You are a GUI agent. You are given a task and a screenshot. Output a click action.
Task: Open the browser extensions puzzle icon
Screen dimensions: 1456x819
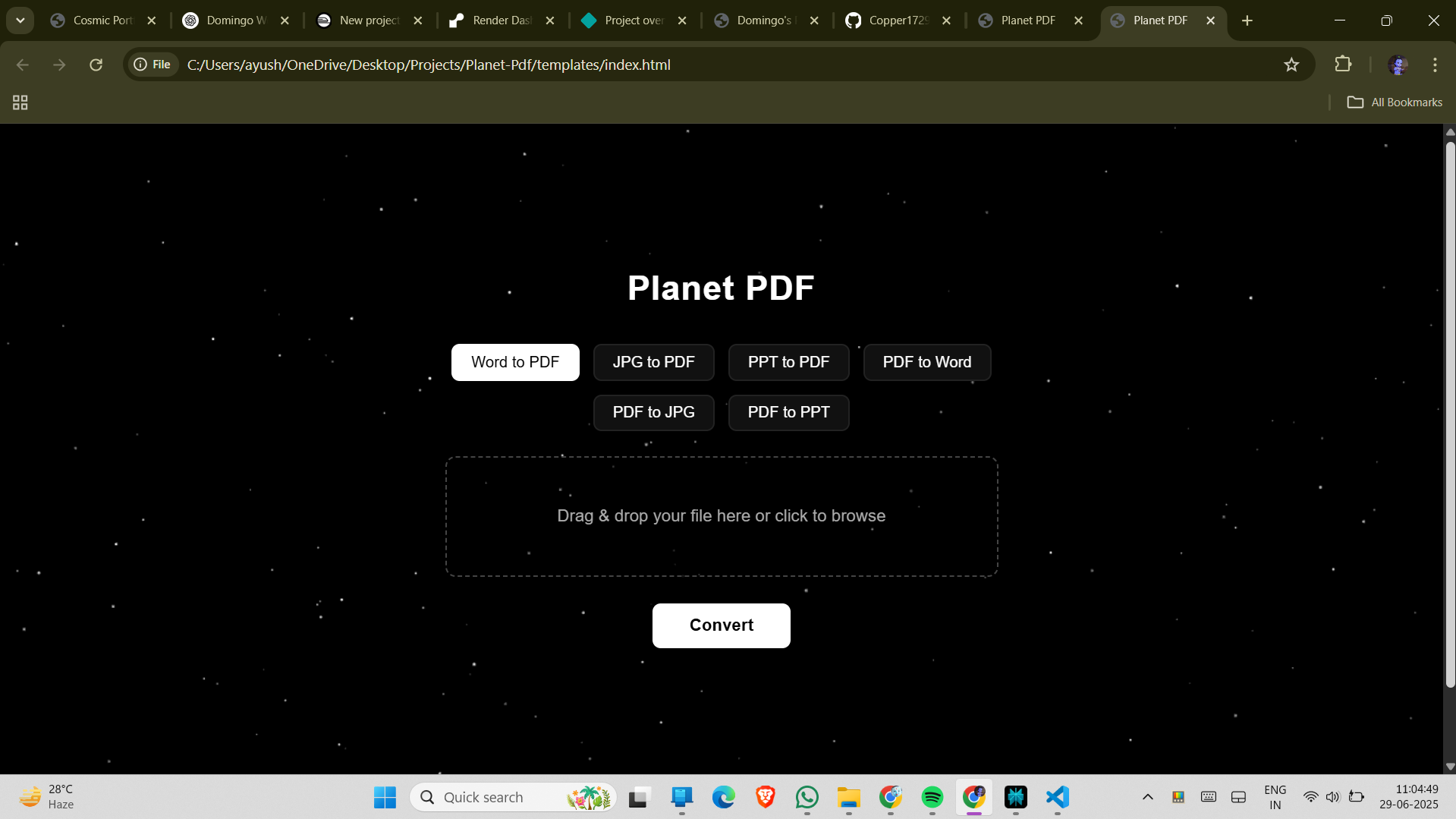point(1343,65)
